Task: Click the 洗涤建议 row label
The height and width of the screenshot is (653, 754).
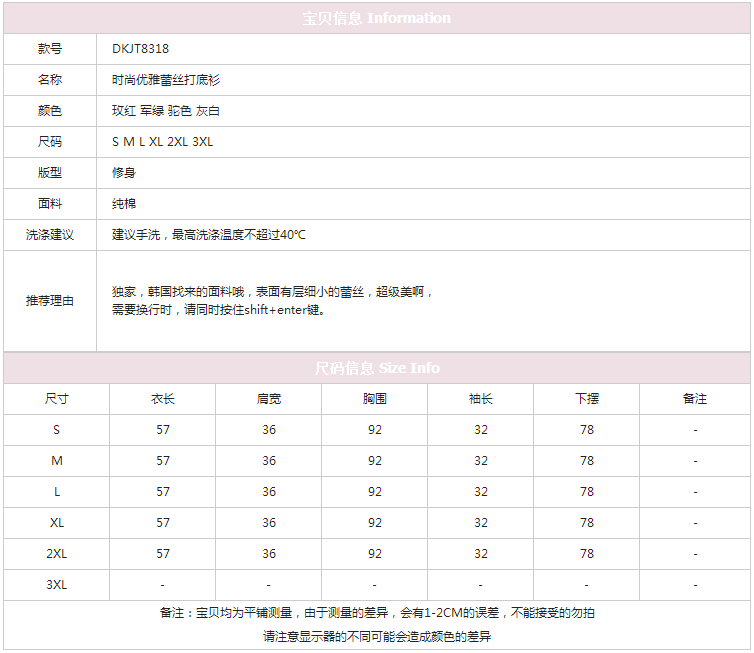Action: 50,235
